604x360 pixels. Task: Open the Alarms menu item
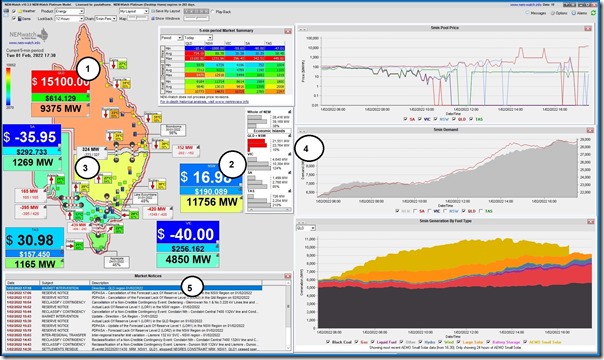coord(580,13)
